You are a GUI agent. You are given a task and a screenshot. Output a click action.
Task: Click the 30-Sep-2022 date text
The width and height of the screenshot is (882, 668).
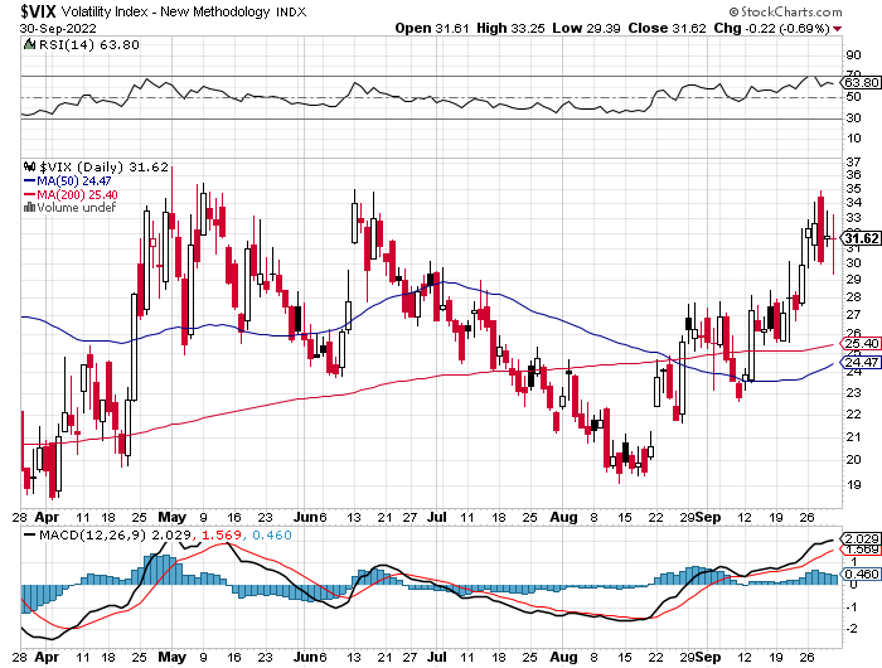[x=58, y=29]
